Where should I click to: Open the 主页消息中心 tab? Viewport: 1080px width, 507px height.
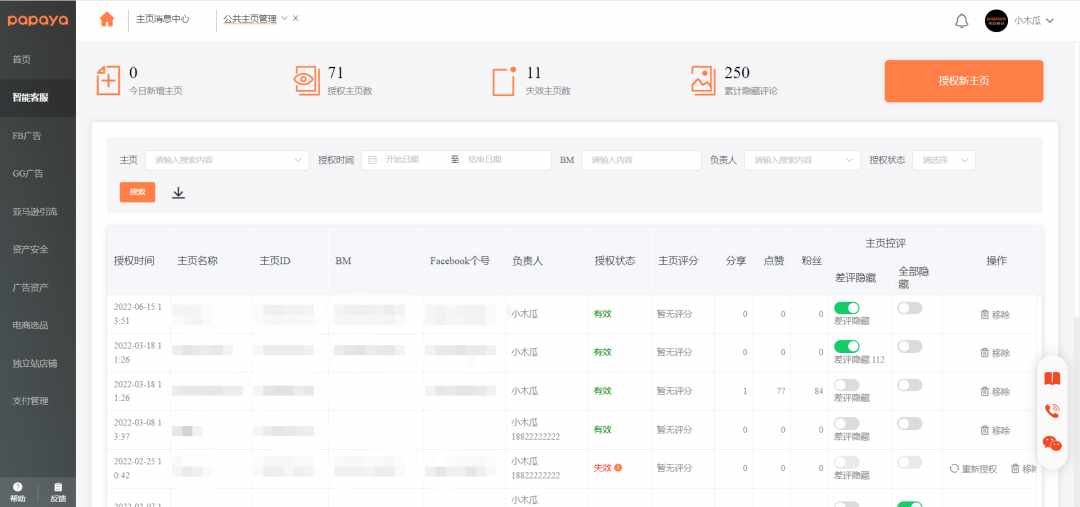pyautogui.click(x=163, y=19)
